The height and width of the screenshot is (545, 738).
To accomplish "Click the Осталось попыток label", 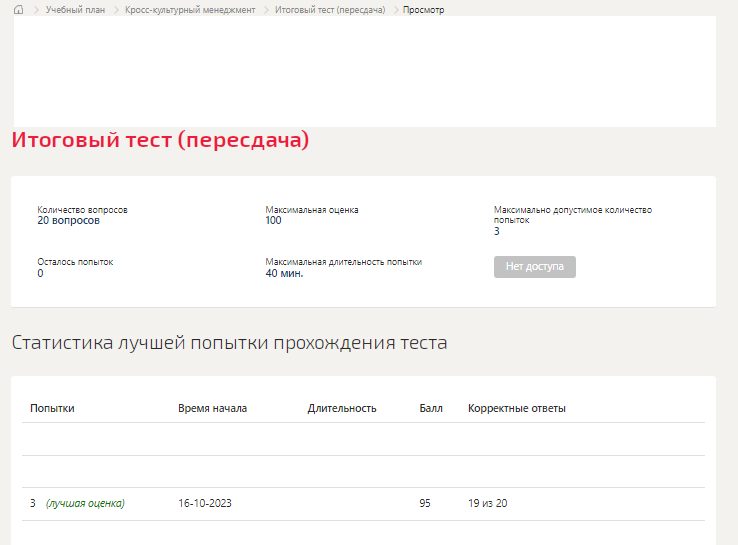I will pyautogui.click(x=75, y=261).
